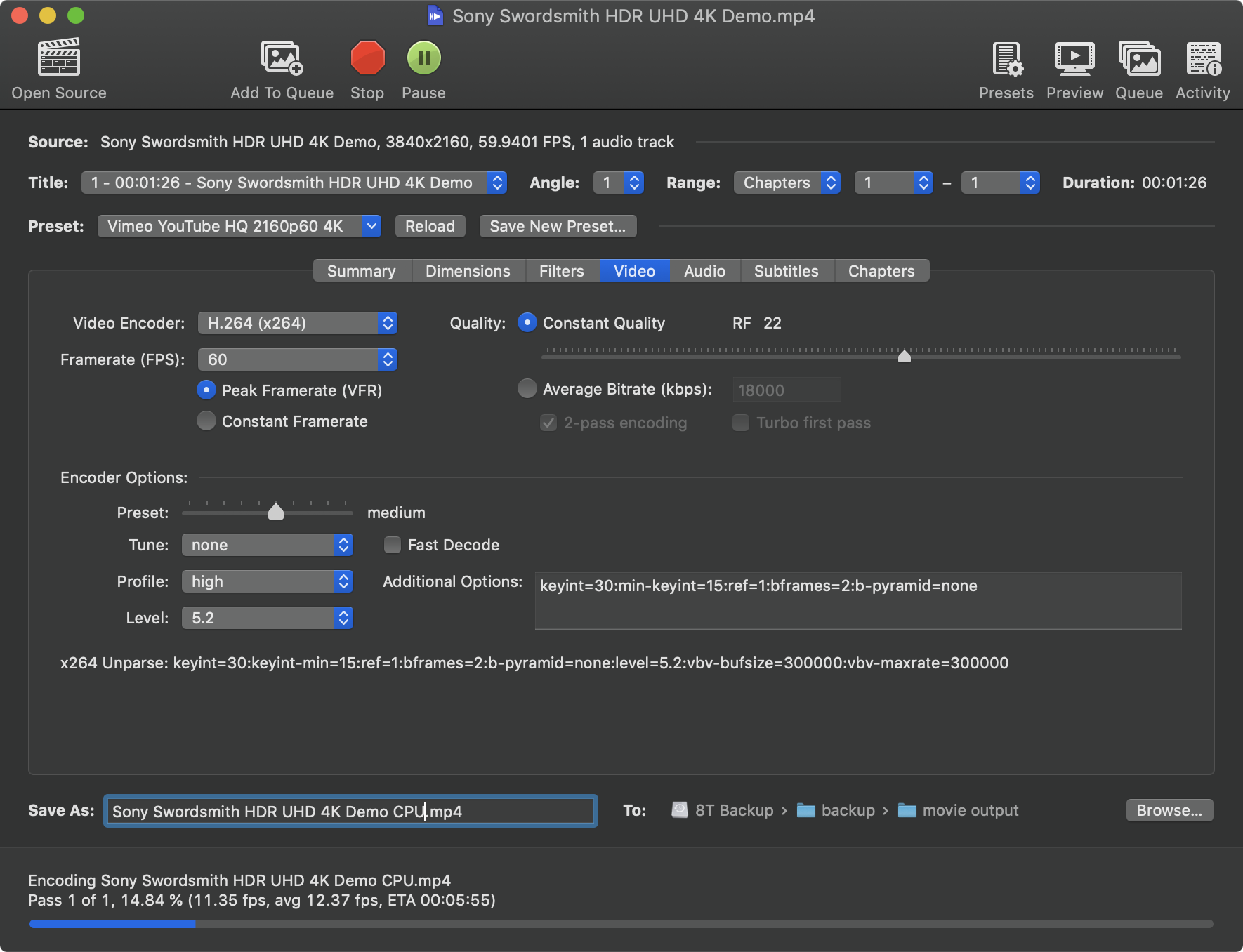The height and width of the screenshot is (952, 1243).
Task: Open the Angle dropdown
Action: coord(619,183)
